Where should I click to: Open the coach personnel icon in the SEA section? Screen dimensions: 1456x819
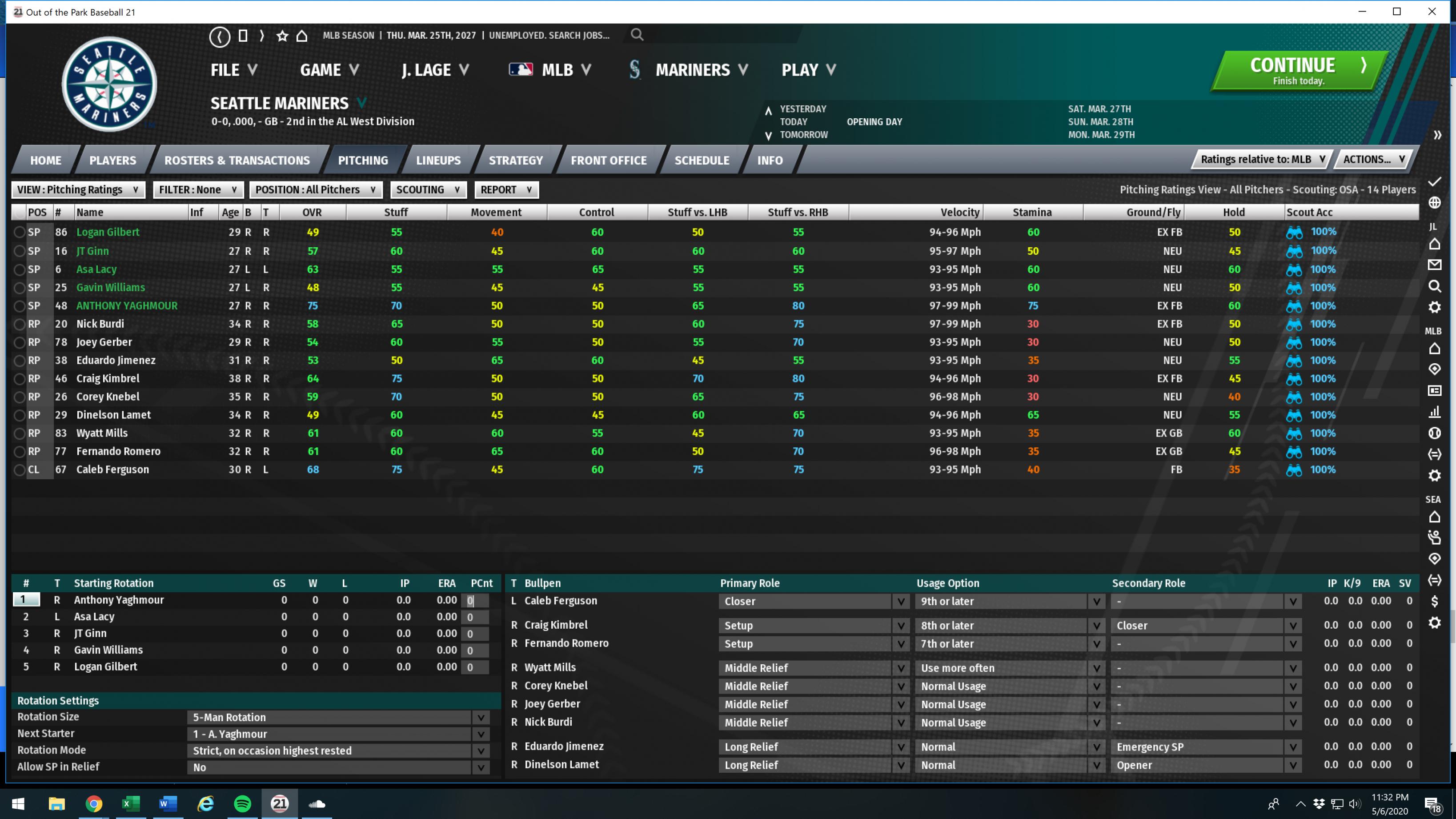click(1435, 538)
